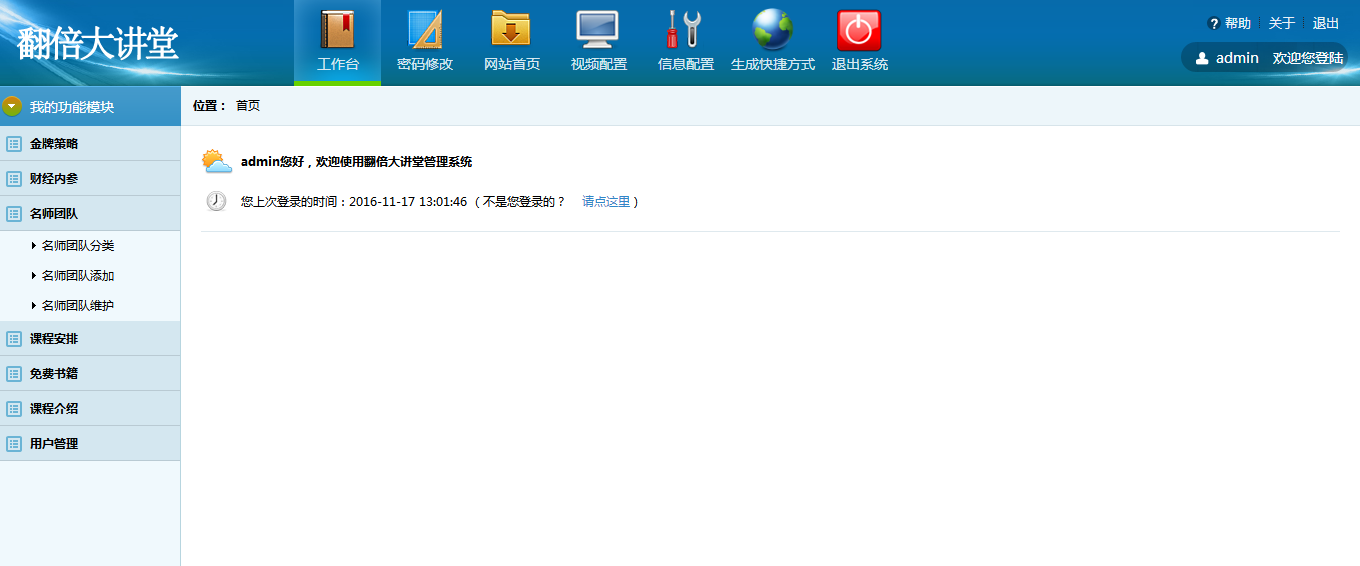Click the list icon beside 用户管理
Viewport: 1360px width, 566px height.
[x=14, y=444]
